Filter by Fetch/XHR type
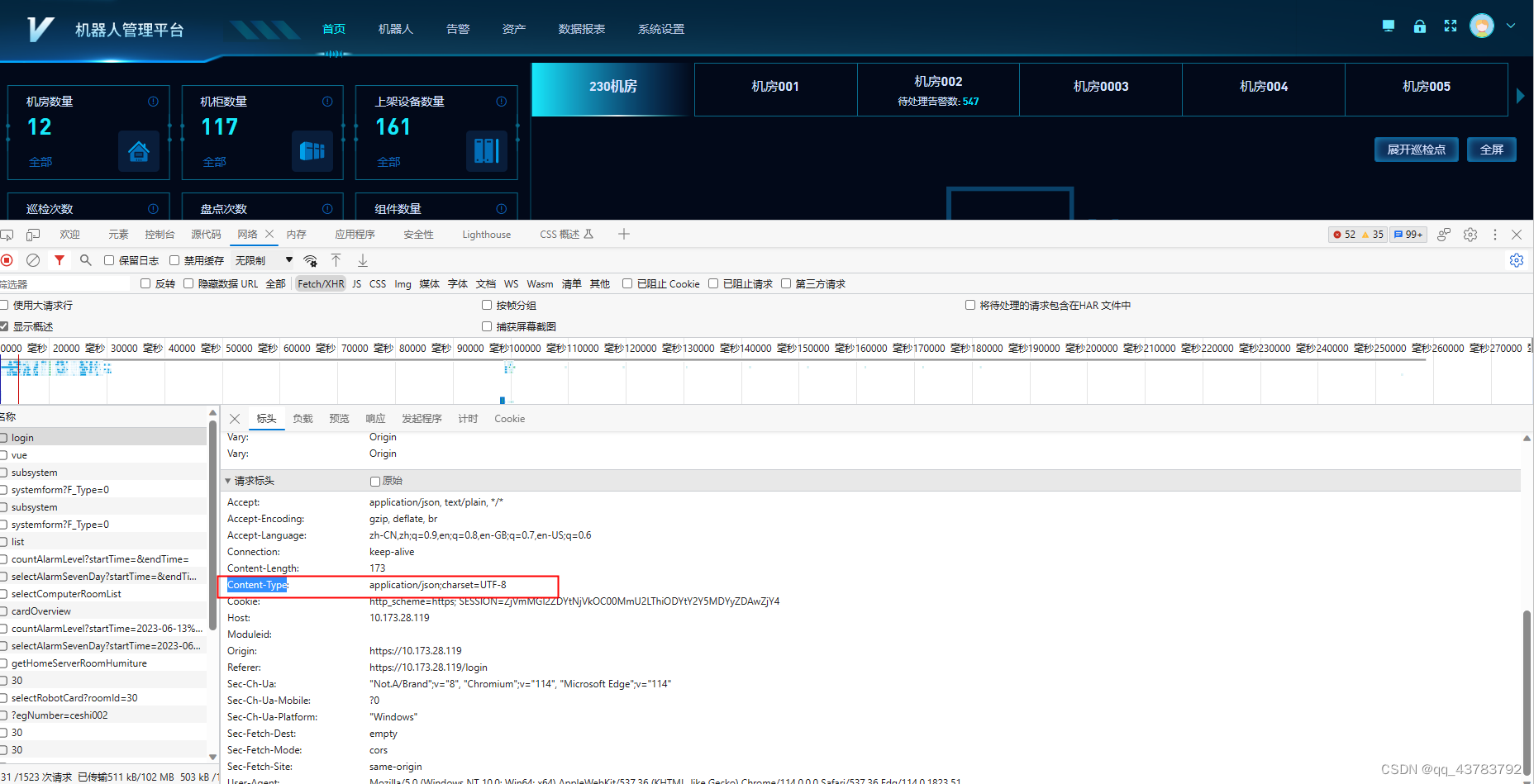The image size is (1534, 784). [321, 283]
